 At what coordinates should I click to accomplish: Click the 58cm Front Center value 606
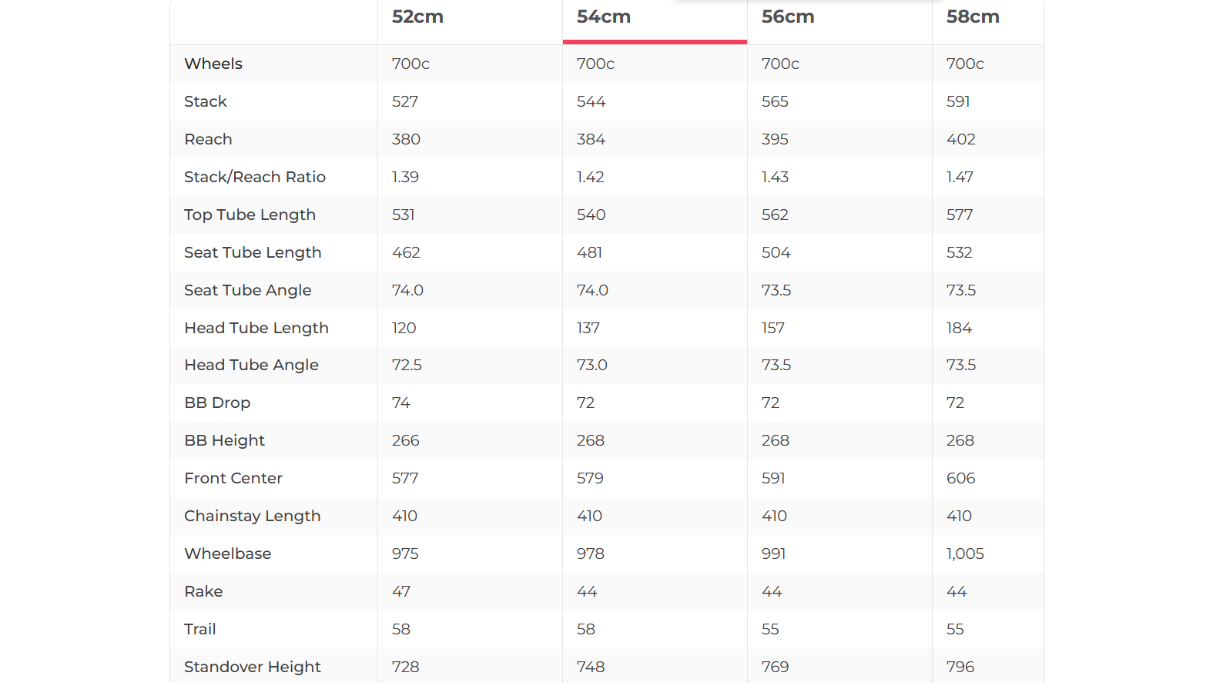coord(961,478)
